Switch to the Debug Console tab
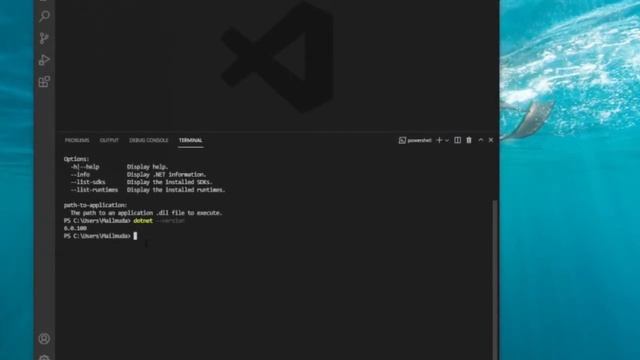The height and width of the screenshot is (360, 640). point(149,140)
